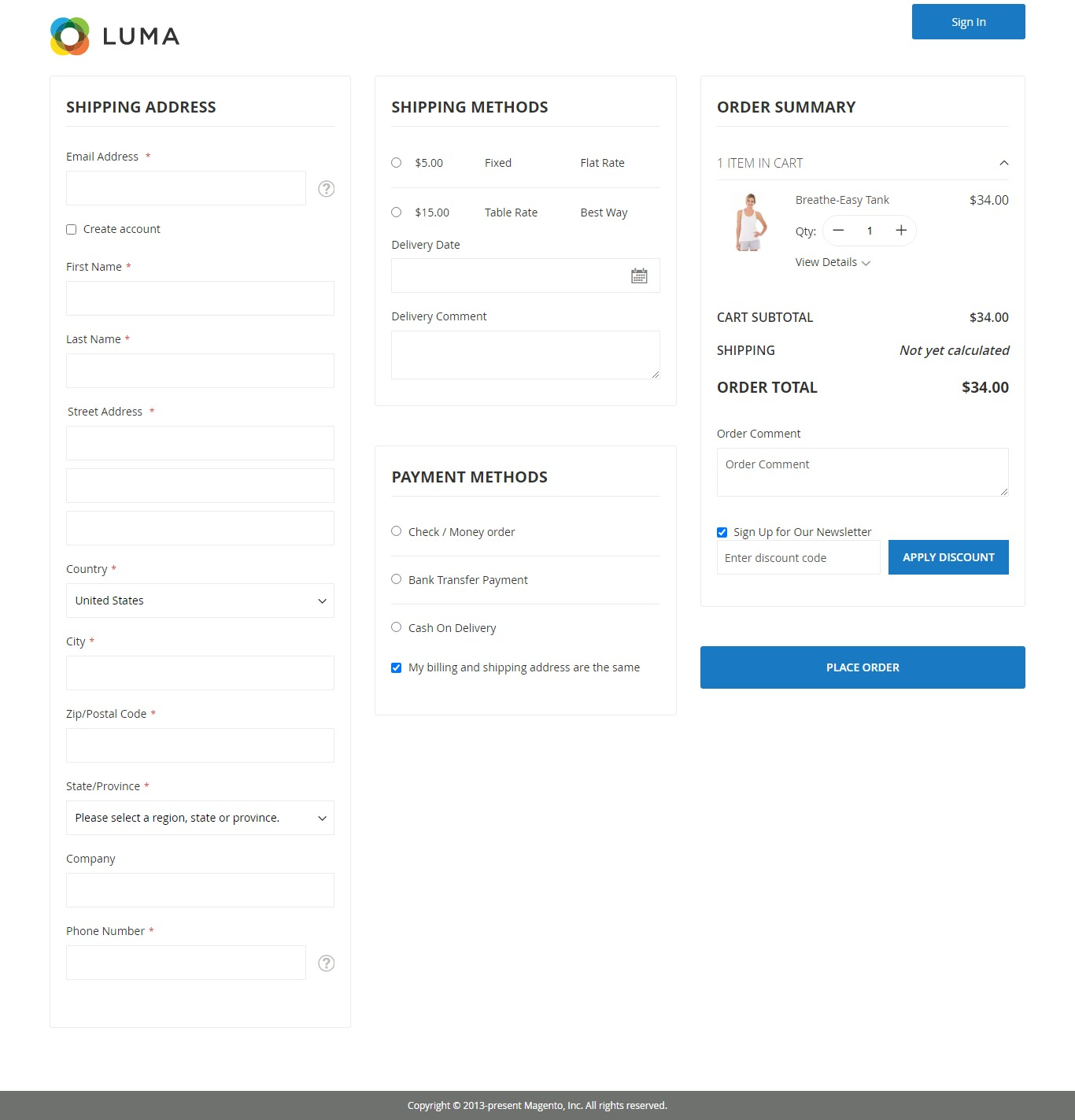The image size is (1075, 1120).
Task: Collapse the items in cart section
Action: point(1003,163)
